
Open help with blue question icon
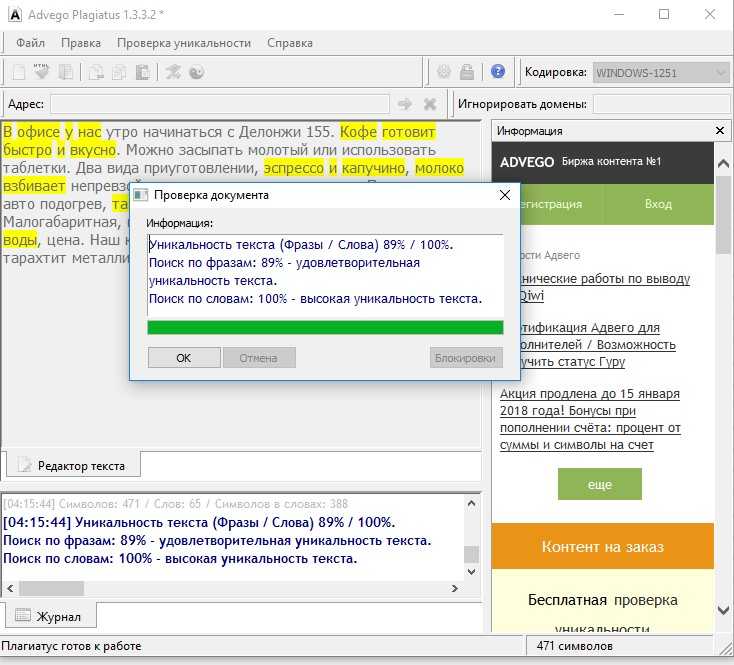498,71
